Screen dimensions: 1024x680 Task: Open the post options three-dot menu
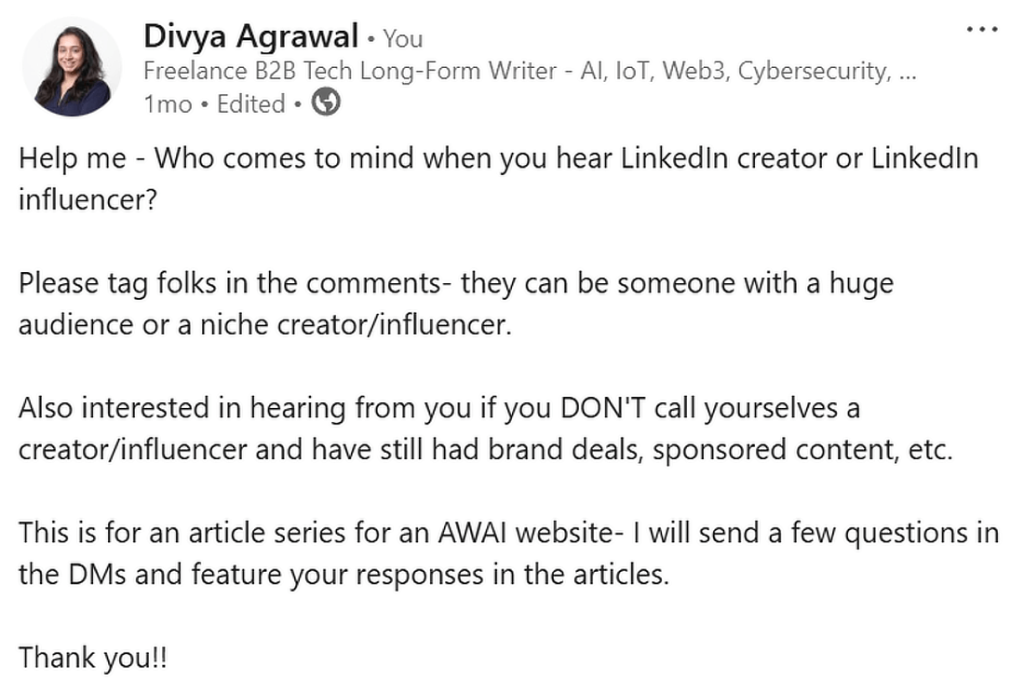pyautogui.click(x=983, y=29)
